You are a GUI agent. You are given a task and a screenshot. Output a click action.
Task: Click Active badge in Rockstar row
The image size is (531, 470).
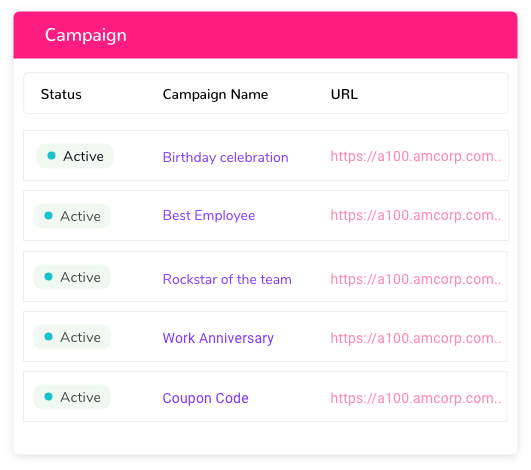pyautogui.click(x=72, y=277)
